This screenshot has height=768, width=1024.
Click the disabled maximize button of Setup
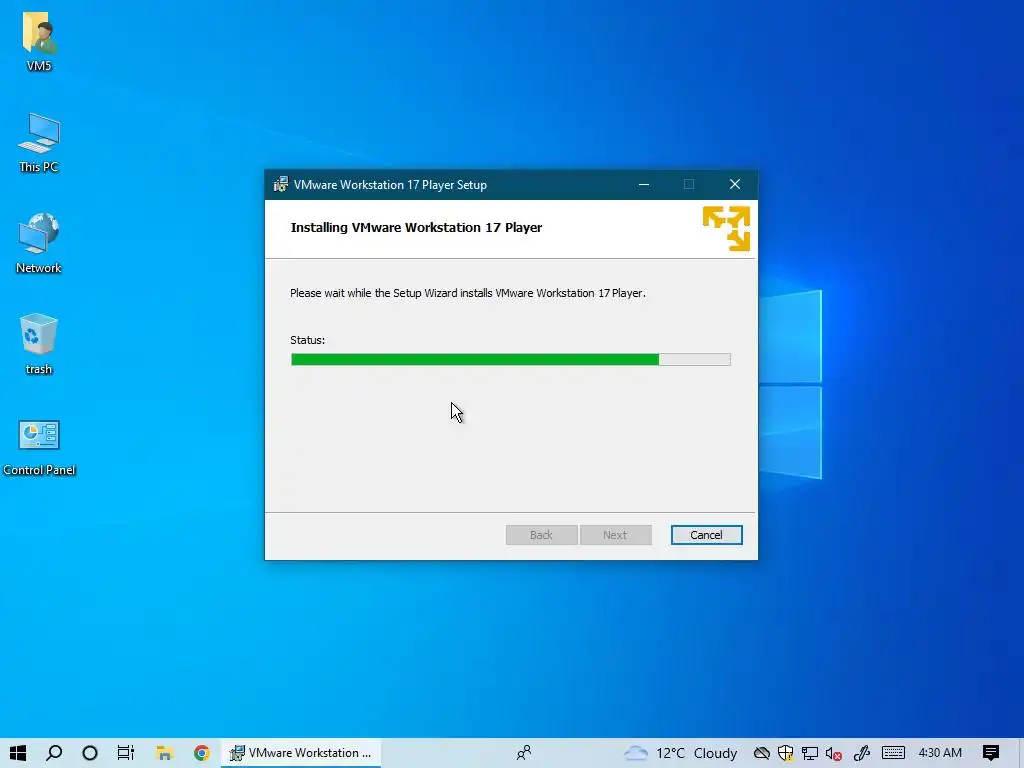689,185
